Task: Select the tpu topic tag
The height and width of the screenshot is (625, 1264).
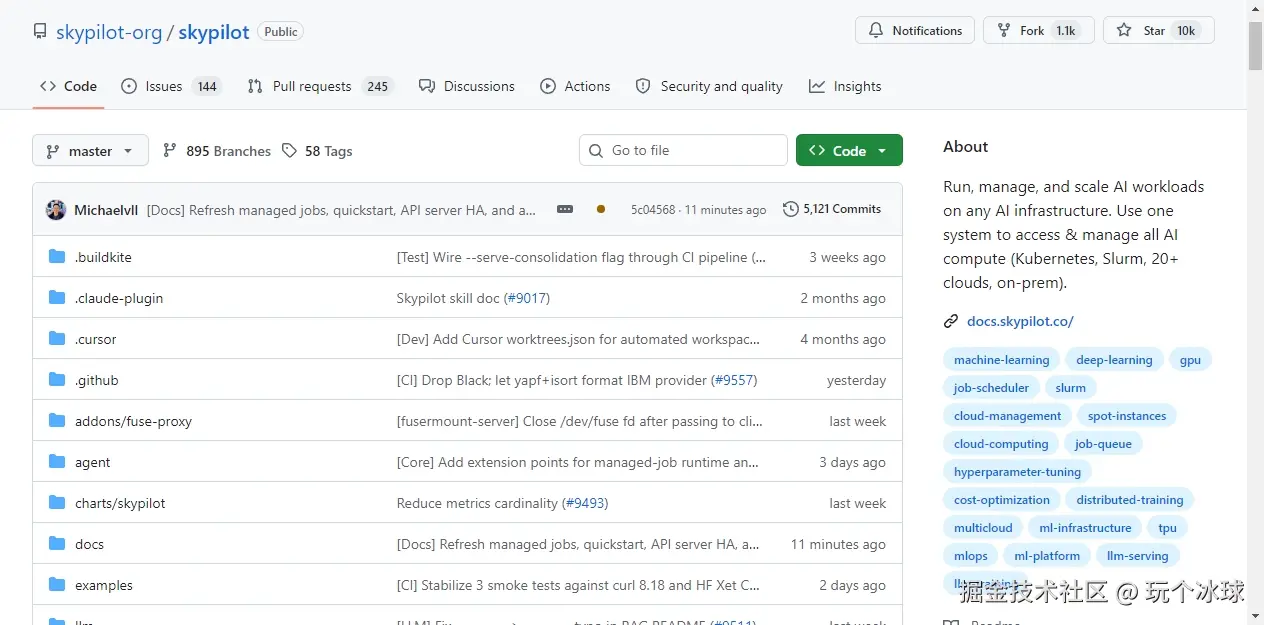Action: pos(1168,528)
